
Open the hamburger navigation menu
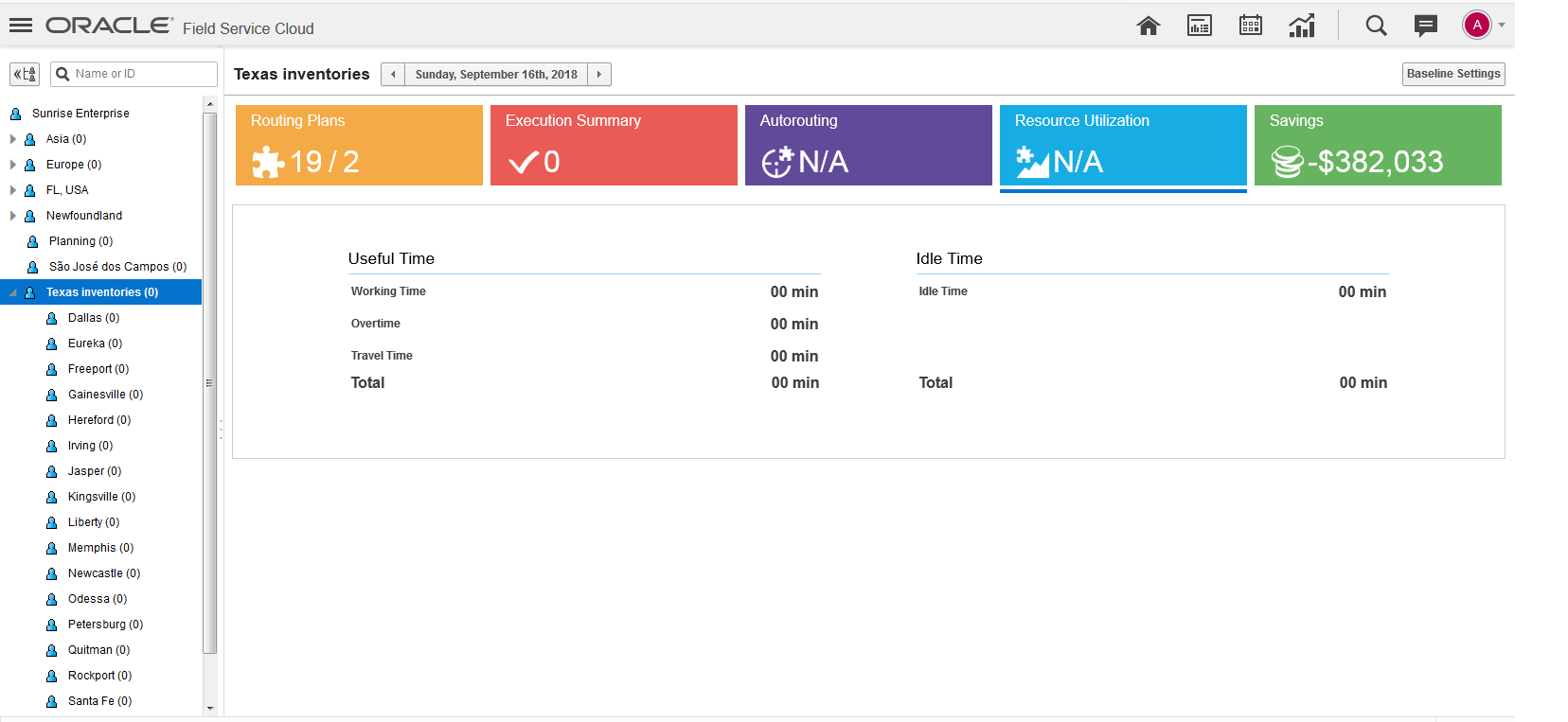pyautogui.click(x=21, y=26)
